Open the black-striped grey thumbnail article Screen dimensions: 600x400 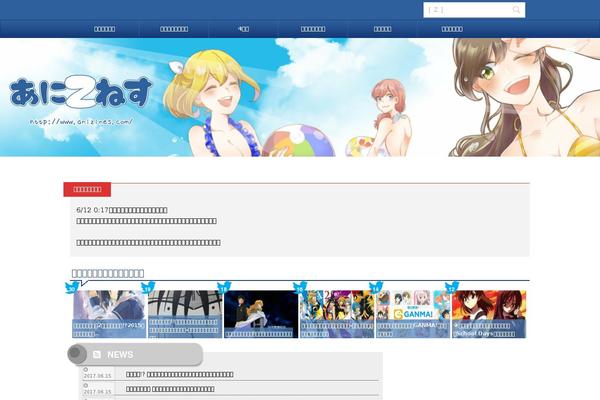click(x=185, y=314)
